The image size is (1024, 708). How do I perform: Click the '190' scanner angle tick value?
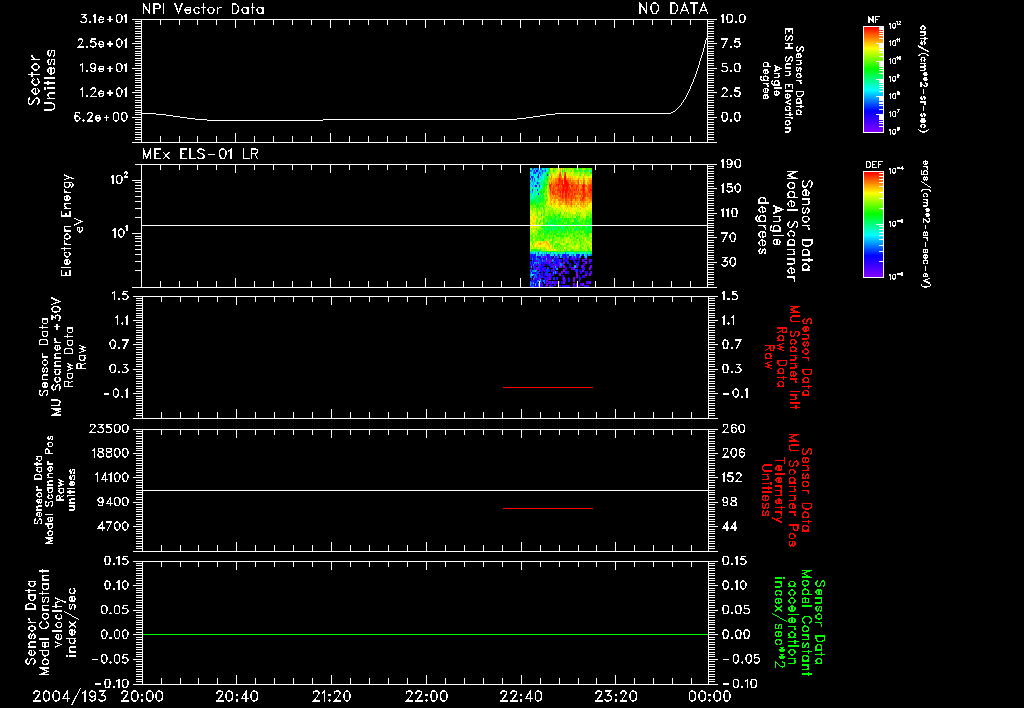(733, 165)
